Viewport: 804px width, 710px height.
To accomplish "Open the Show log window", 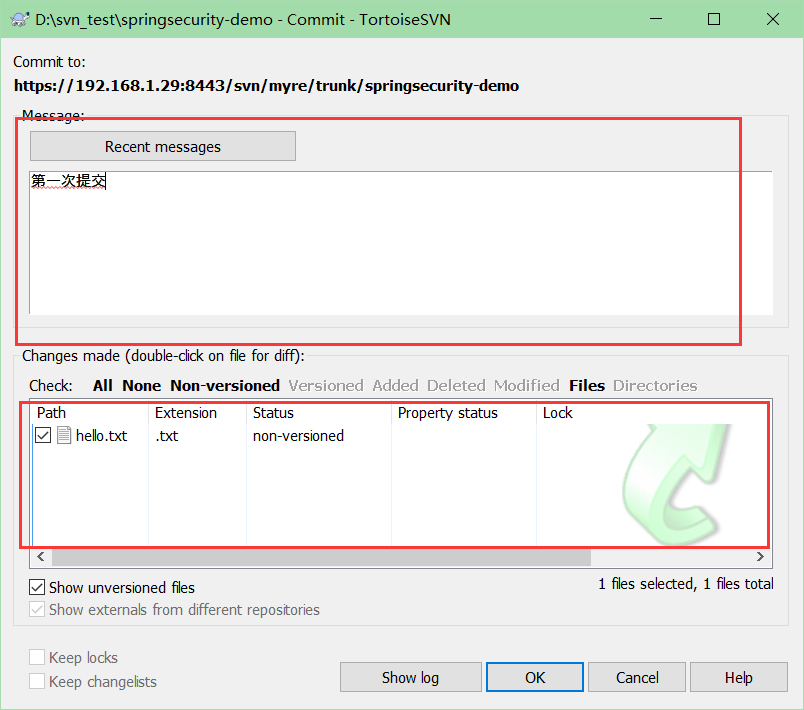I will coord(410,677).
